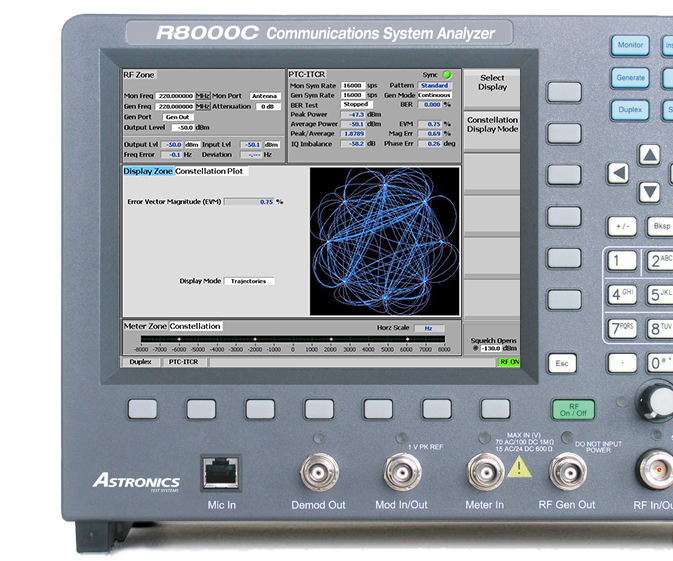Open the Mon Port Antenna selector
Screen dimensions: 673x561
point(265,95)
